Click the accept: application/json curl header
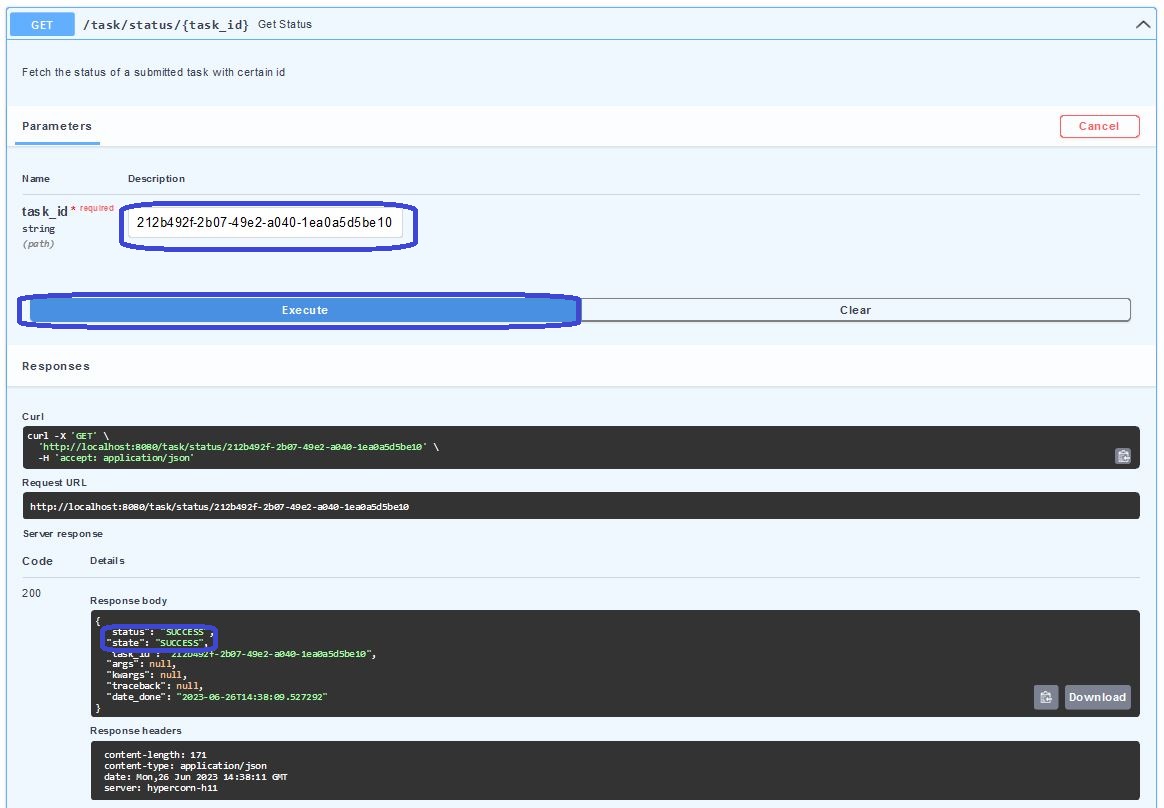The image size is (1164, 808). pos(115,458)
